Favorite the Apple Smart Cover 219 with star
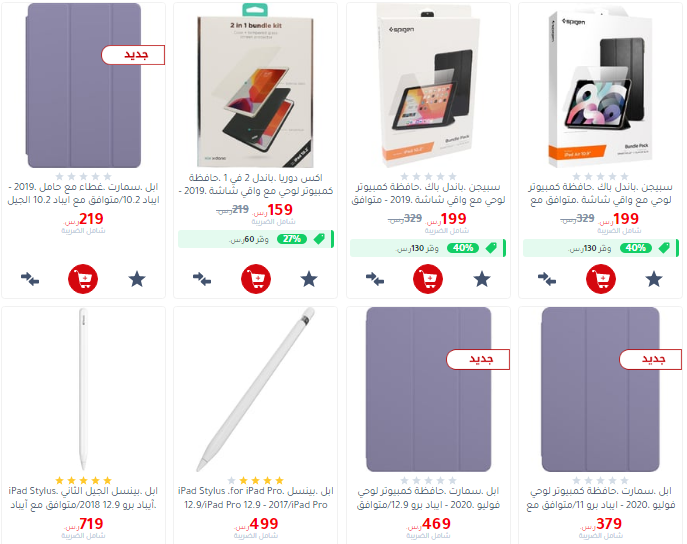Image resolution: width=687 pixels, height=544 pixels. (137, 279)
